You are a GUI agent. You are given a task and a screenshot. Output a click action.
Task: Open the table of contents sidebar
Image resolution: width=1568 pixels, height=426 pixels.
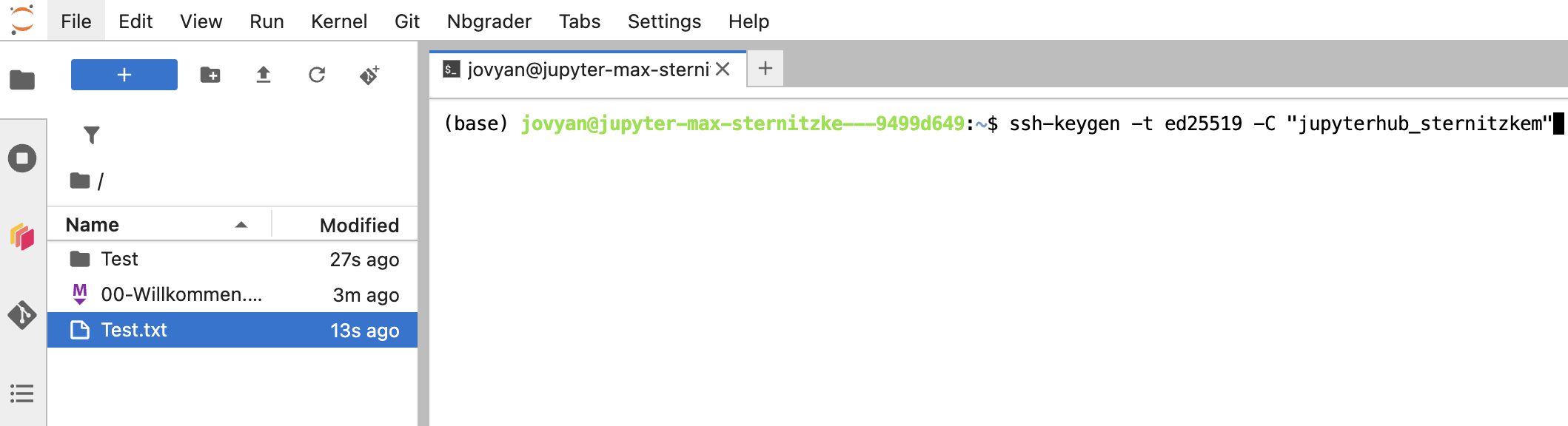pos(23,395)
